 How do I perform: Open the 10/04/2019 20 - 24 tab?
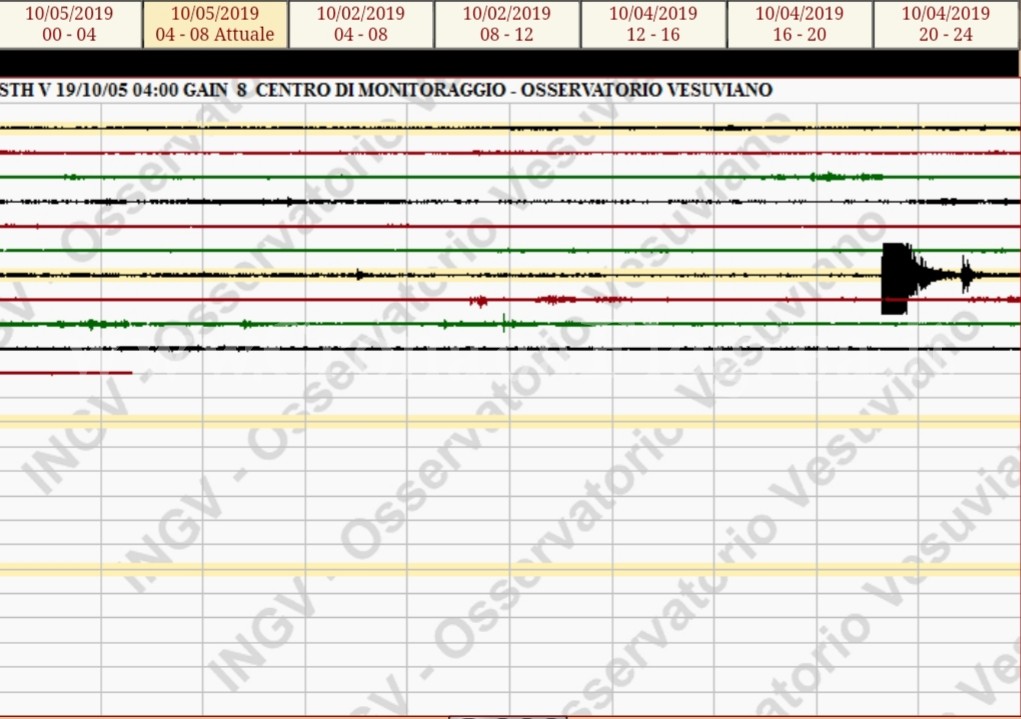(x=946, y=24)
